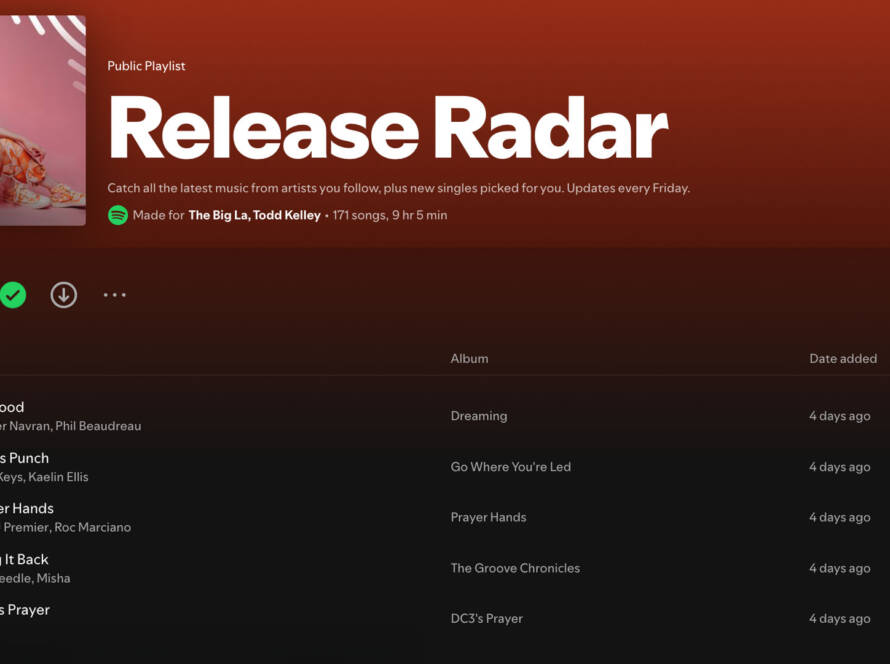Open the Prayer Hands album link

(x=489, y=517)
